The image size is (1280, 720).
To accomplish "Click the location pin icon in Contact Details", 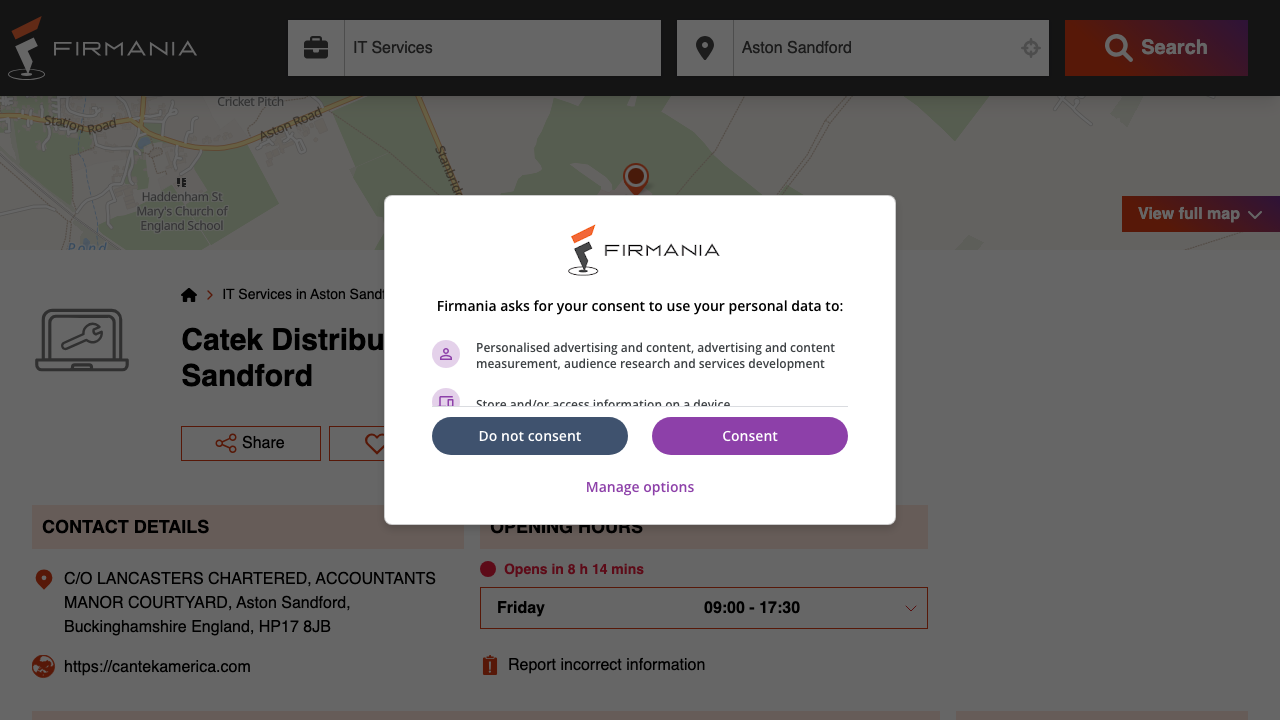I will [x=42, y=578].
